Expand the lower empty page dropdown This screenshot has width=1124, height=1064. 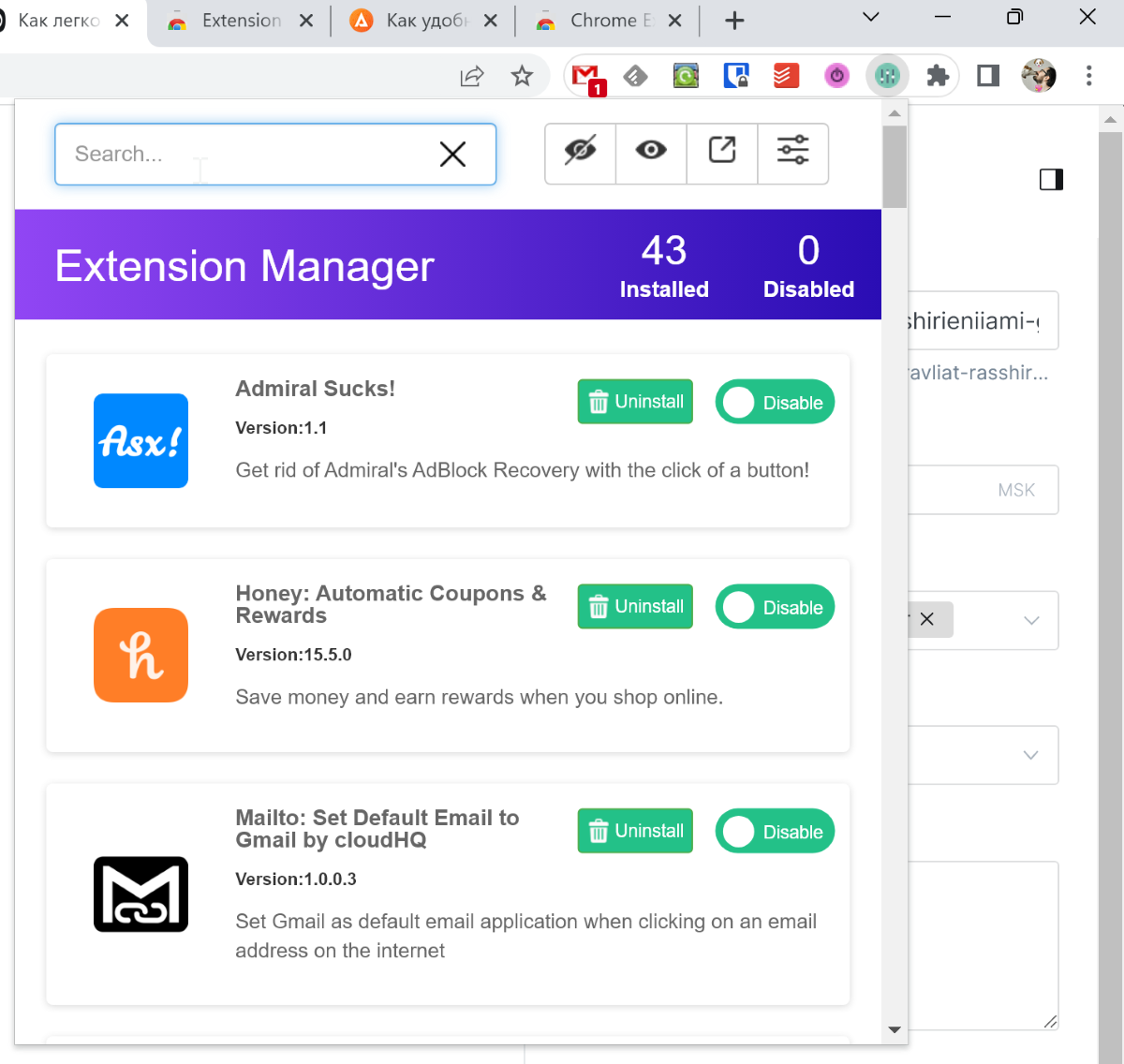tap(1031, 755)
